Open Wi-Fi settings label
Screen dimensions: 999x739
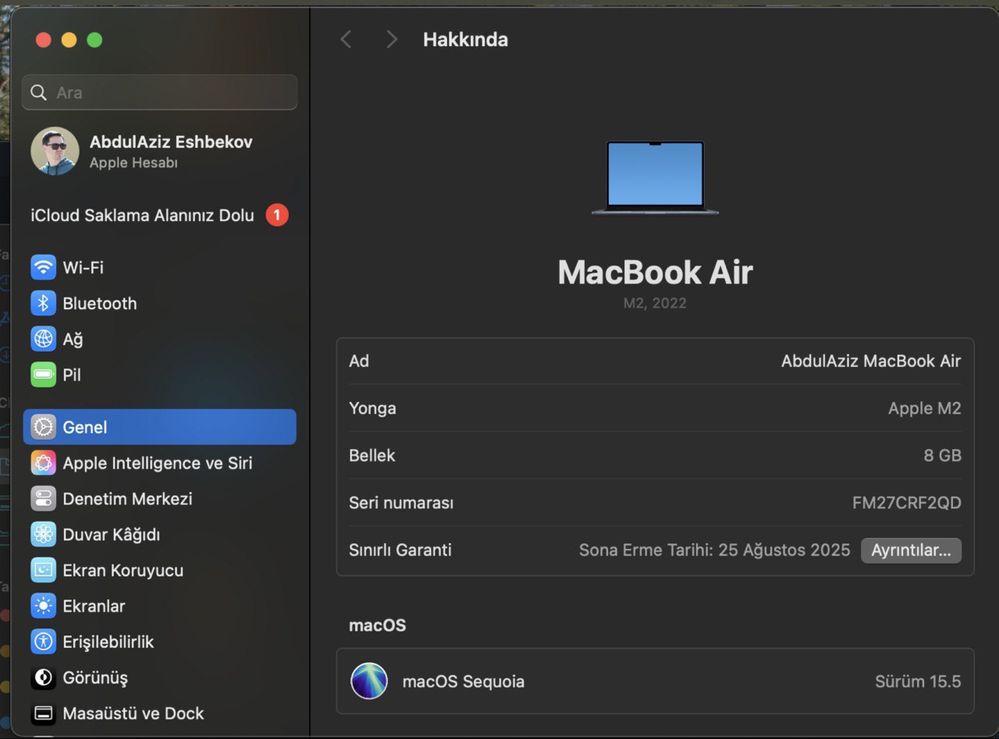click(x=83, y=268)
